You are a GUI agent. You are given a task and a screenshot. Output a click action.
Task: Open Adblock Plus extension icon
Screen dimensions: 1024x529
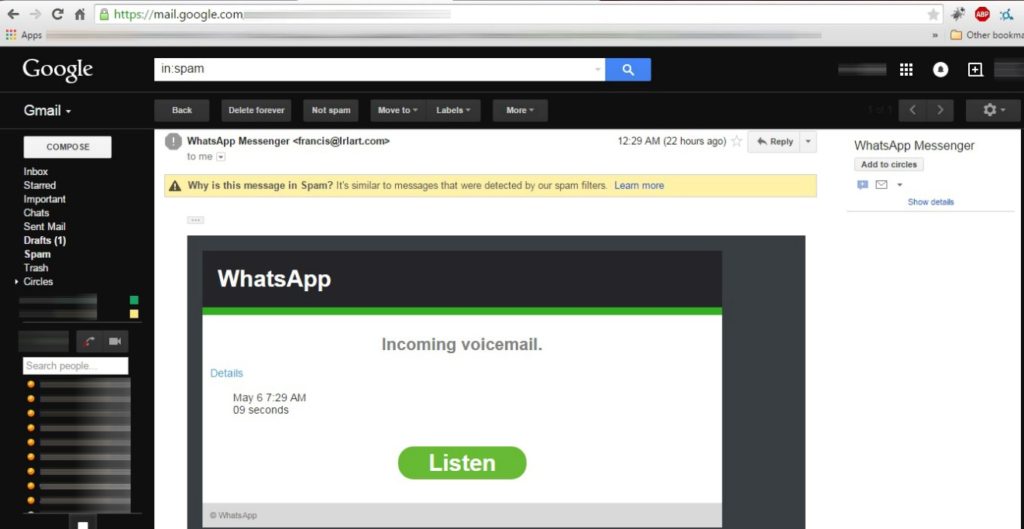pos(982,14)
